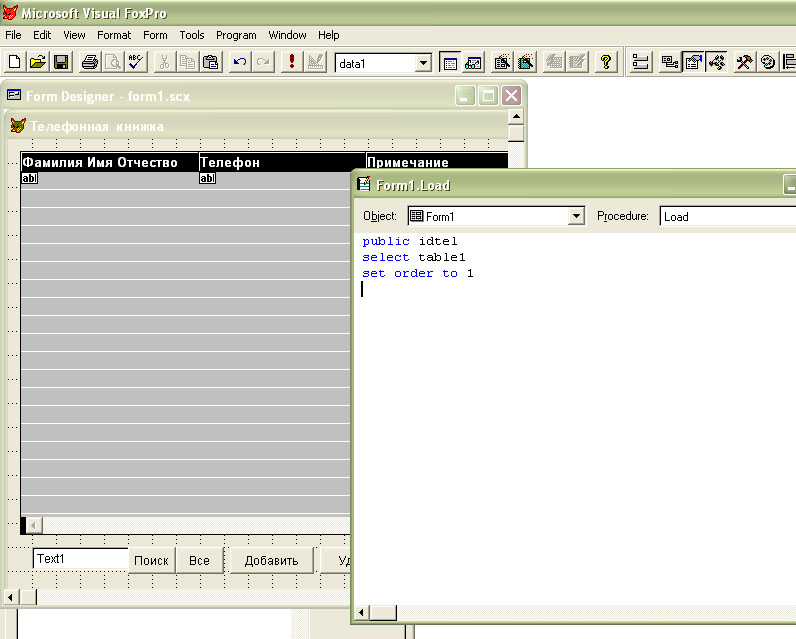Click the Поиск button on form

[151, 560]
